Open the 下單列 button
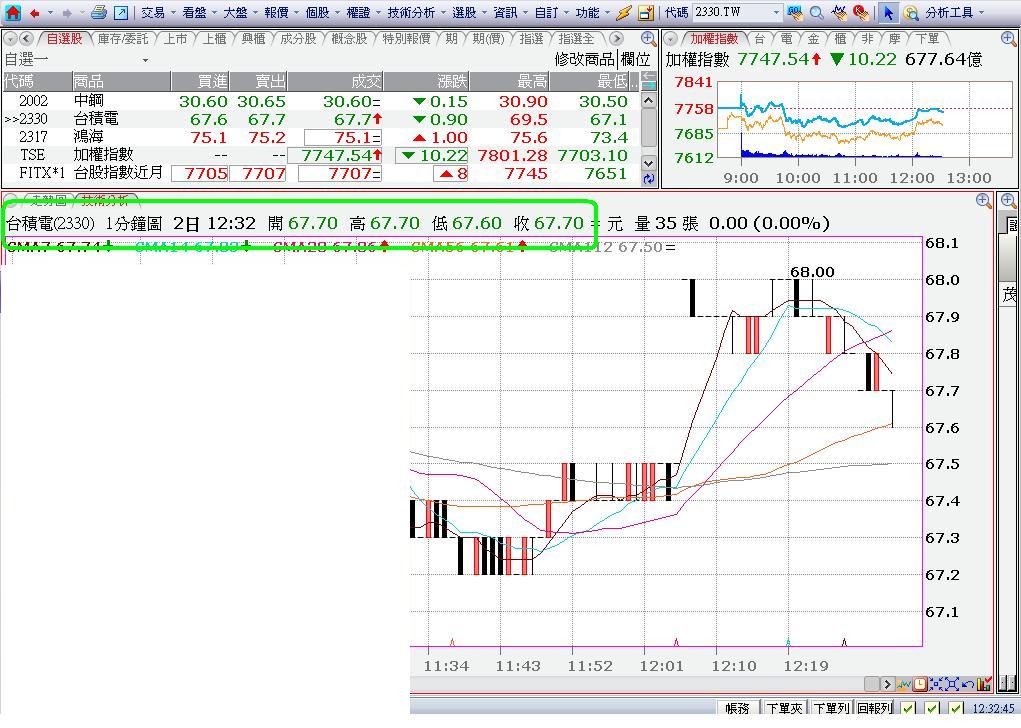The height and width of the screenshot is (728, 1021). click(831, 708)
